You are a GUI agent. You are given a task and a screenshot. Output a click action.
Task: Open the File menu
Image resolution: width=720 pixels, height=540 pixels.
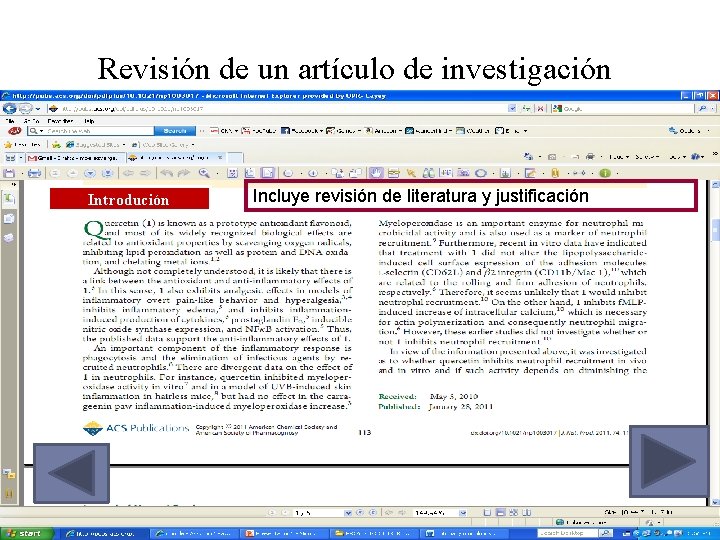coord(9,121)
